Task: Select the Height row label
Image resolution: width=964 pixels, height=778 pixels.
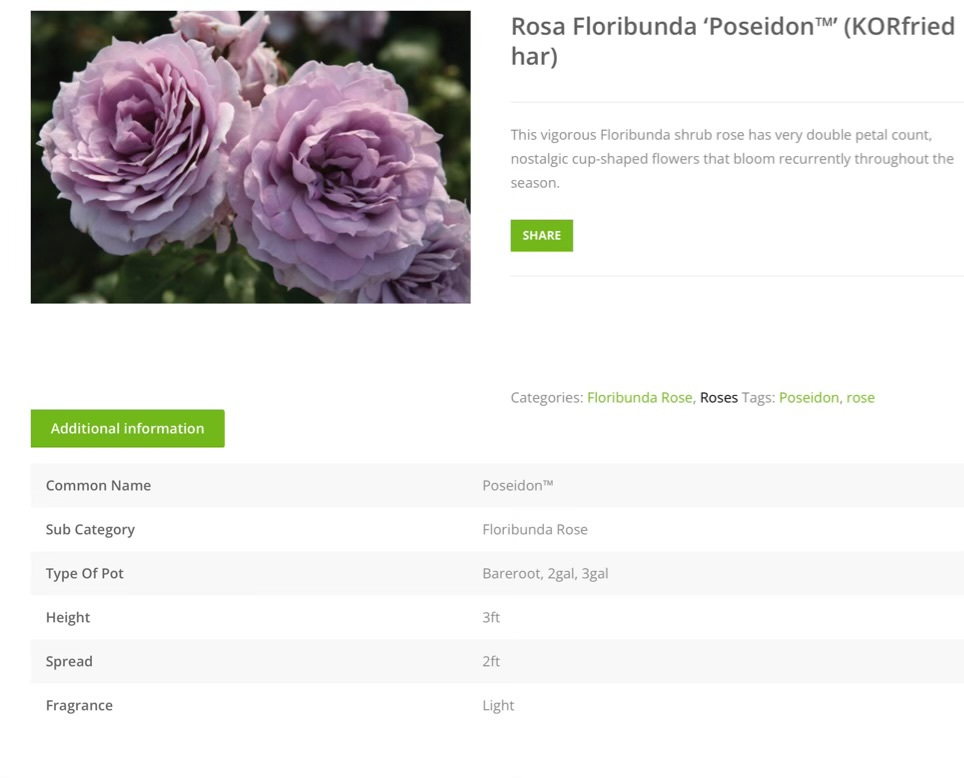Action: tap(68, 617)
